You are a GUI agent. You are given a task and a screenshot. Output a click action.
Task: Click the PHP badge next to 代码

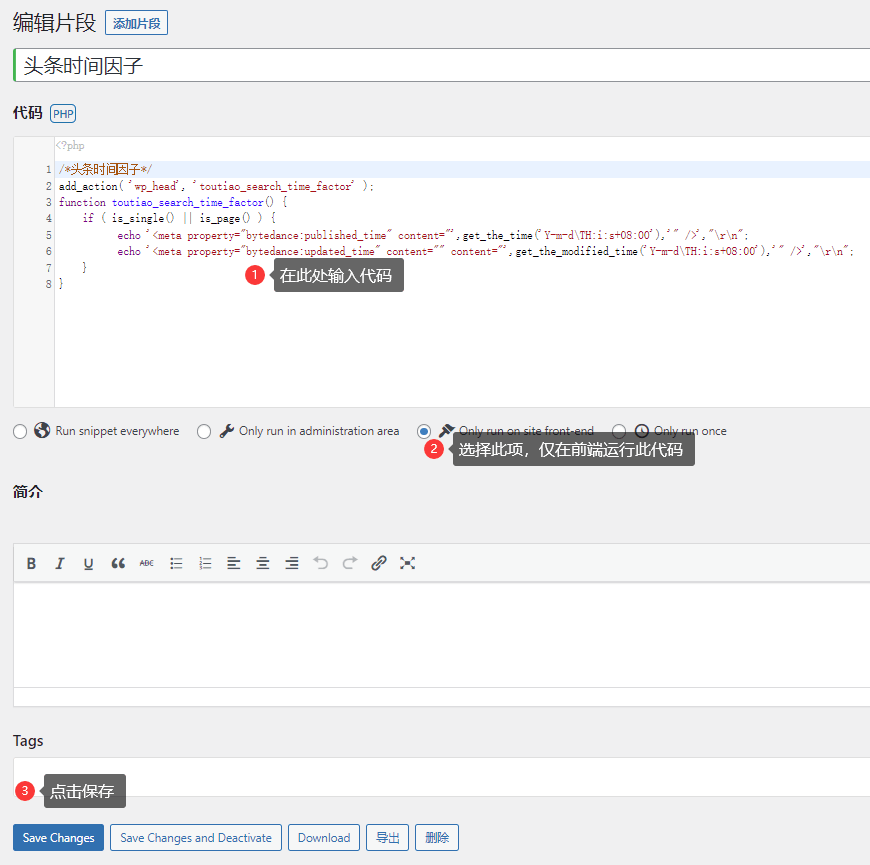[x=63, y=114]
